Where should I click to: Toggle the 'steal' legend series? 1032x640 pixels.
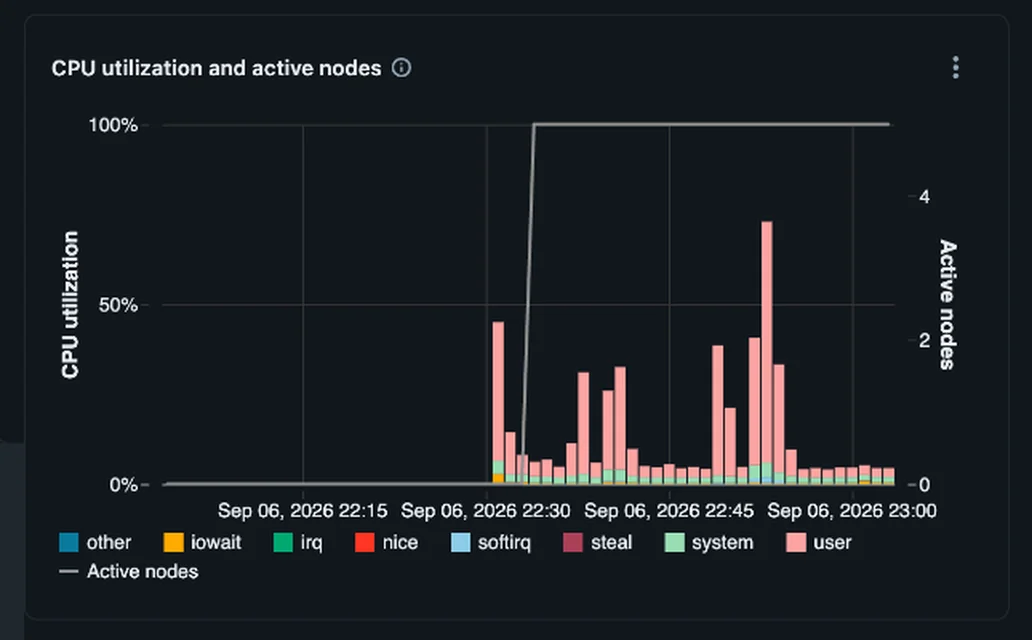(598, 543)
